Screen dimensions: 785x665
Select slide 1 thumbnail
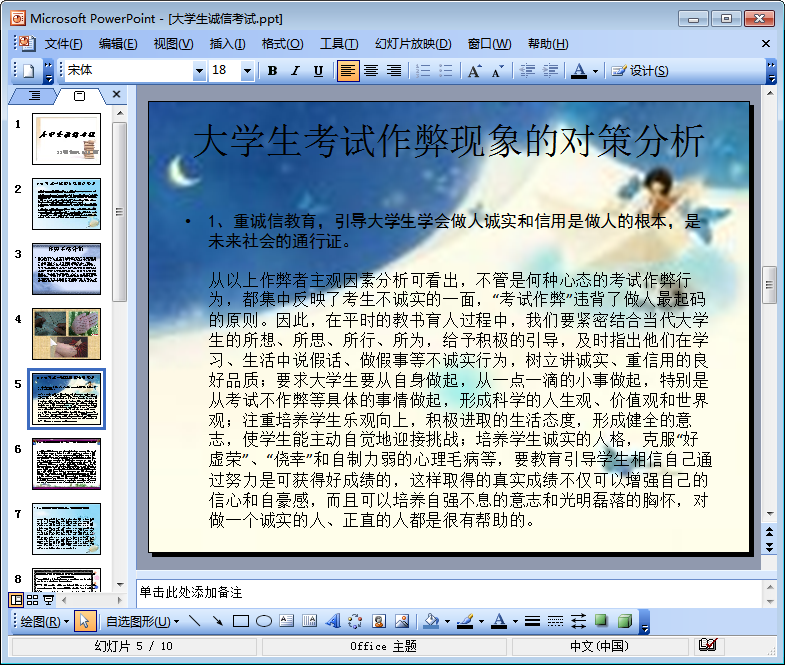[66, 139]
